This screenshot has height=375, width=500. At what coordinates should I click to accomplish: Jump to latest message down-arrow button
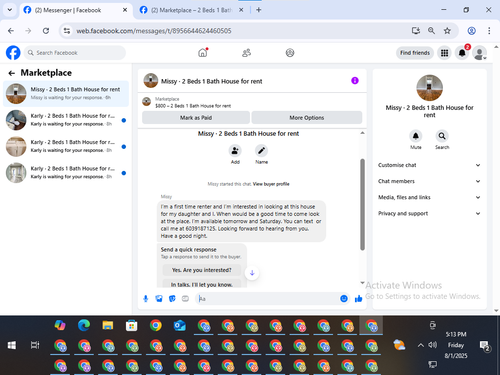click(x=252, y=273)
